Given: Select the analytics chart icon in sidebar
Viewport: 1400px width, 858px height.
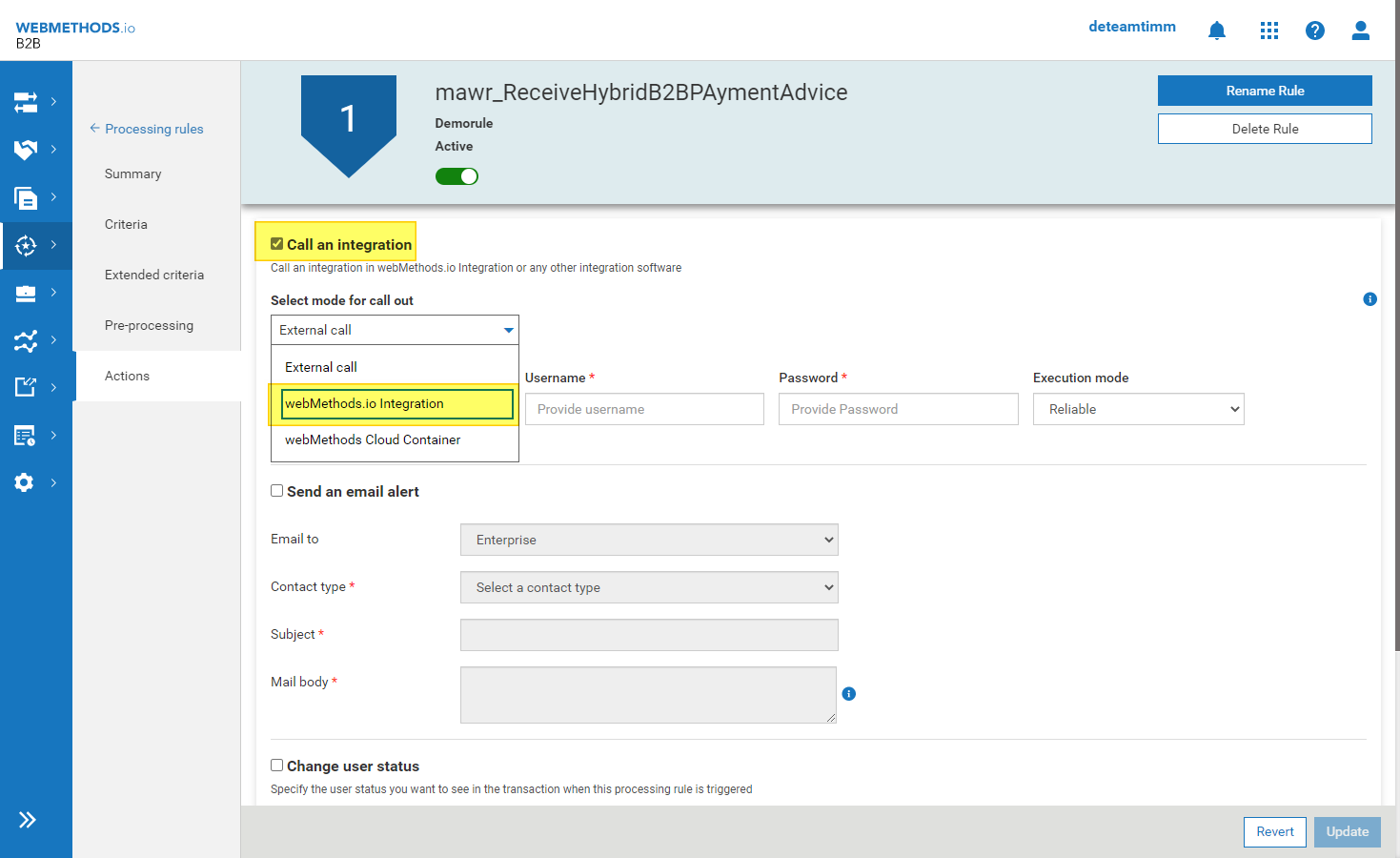Looking at the screenshot, I should (26, 340).
